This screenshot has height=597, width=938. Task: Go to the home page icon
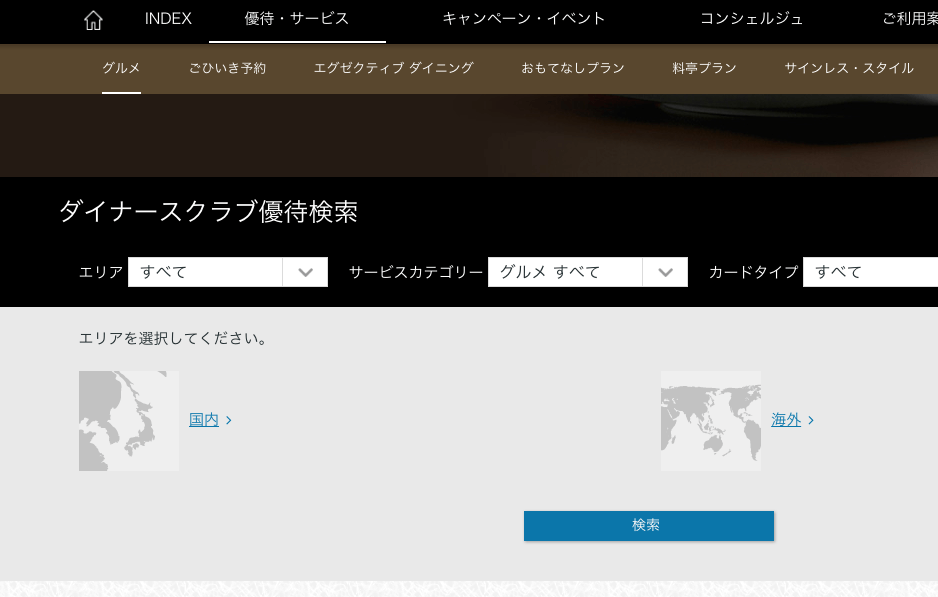tap(93, 20)
